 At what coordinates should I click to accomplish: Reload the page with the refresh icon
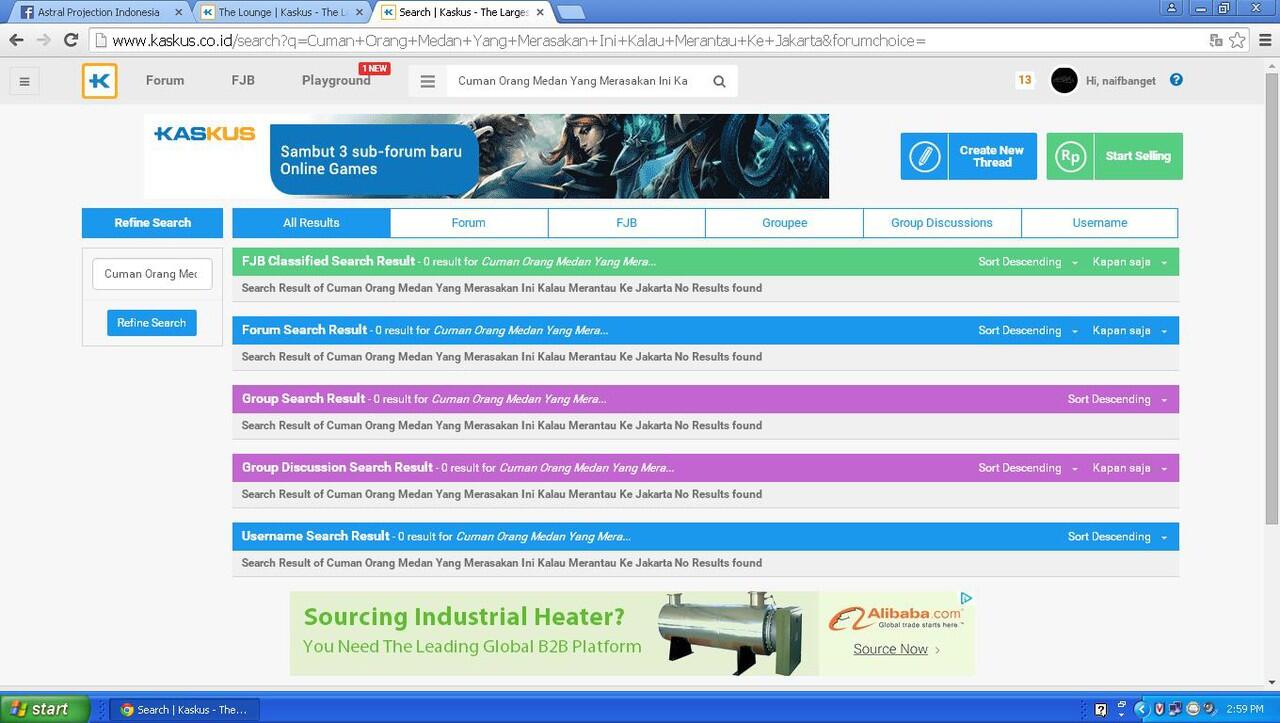coord(71,40)
